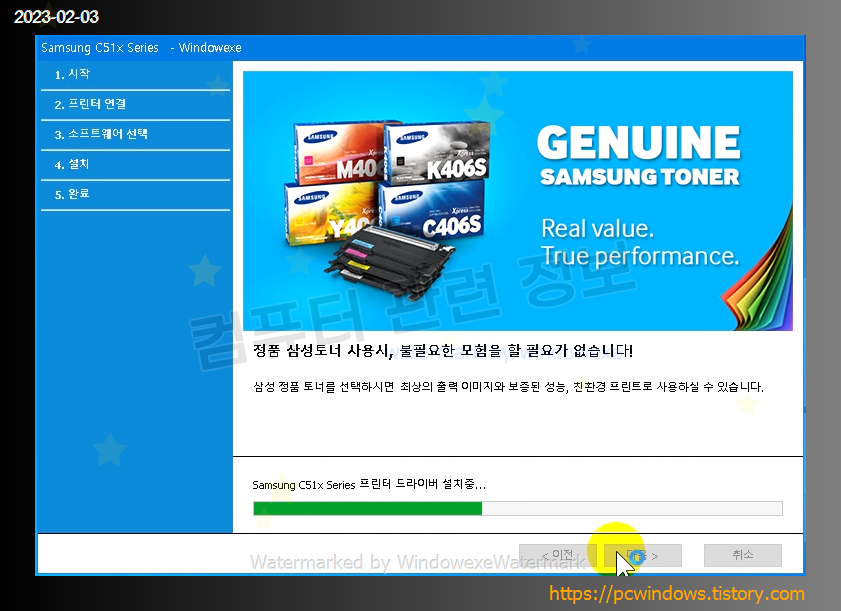
Task: Click the 다음 > (Next) button
Action: pyautogui.click(x=643, y=555)
